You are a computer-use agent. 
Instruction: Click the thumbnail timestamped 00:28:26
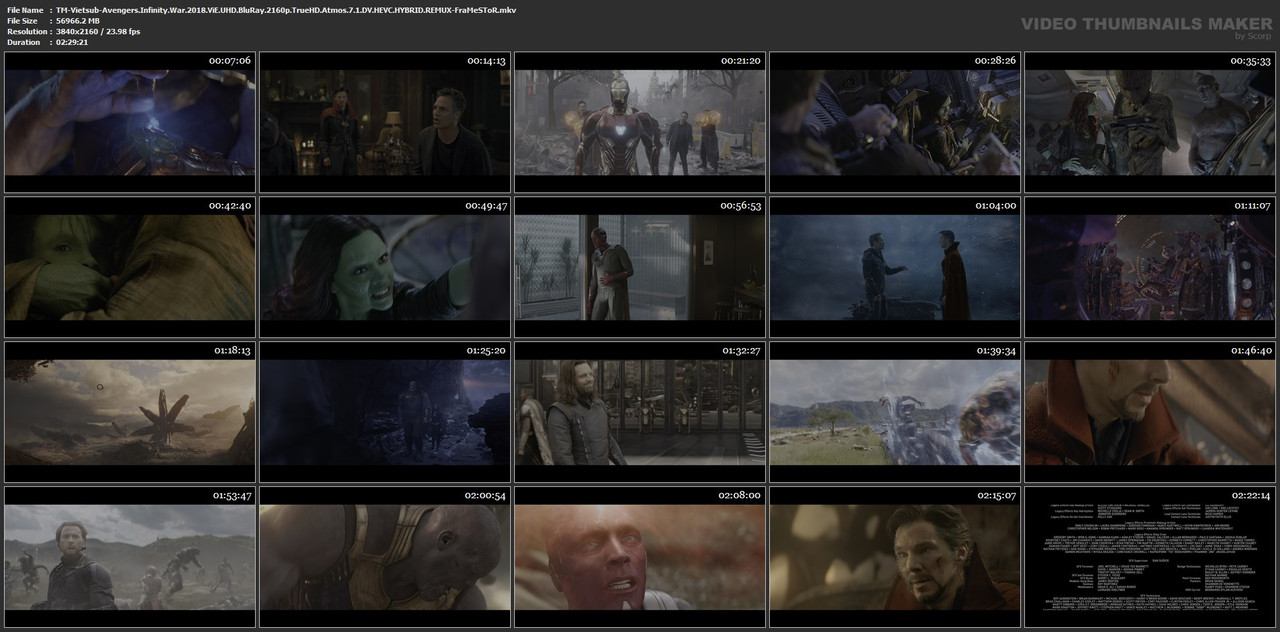point(895,122)
